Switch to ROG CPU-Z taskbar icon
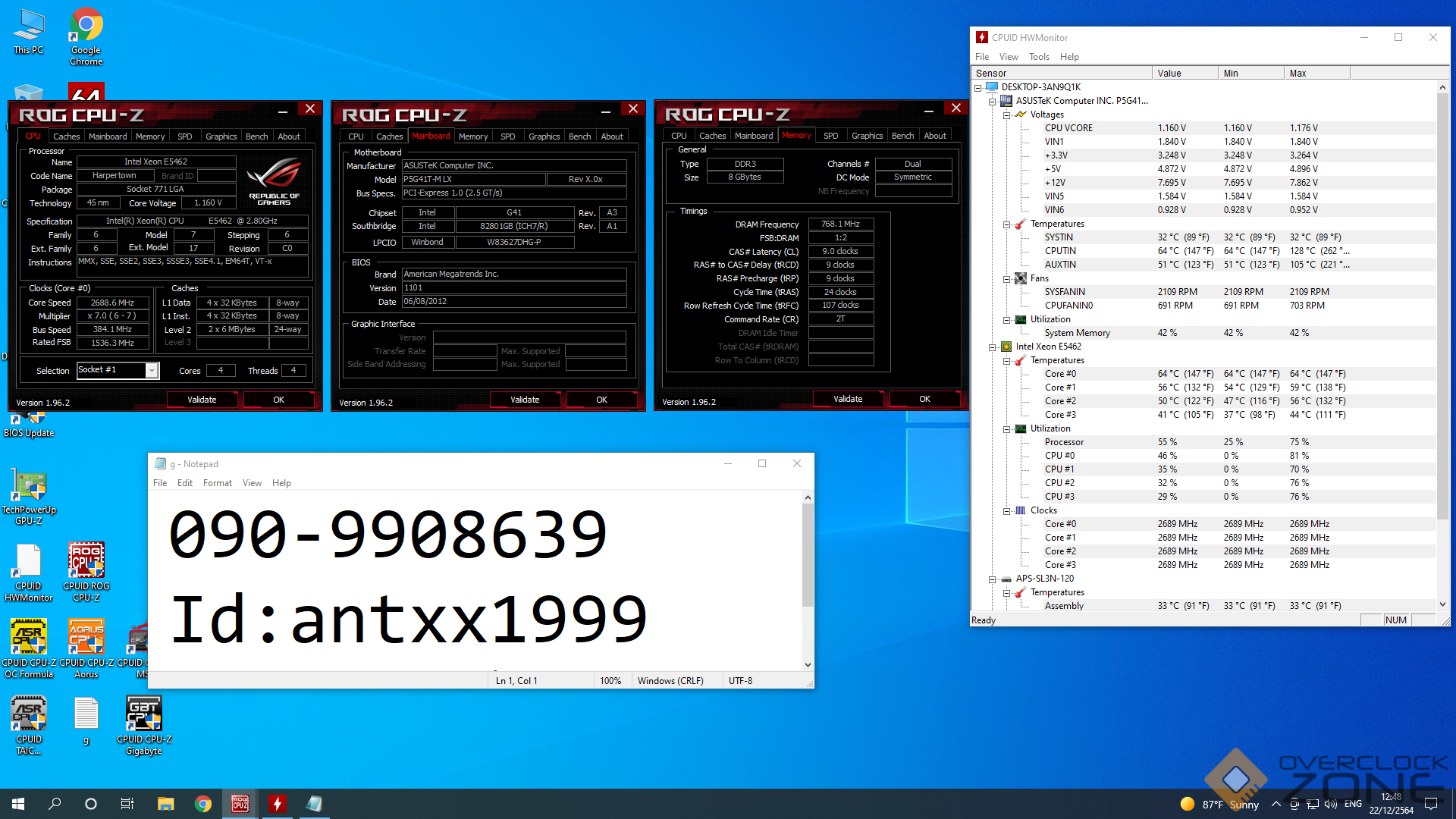Screen dimensions: 1456x819 click(240, 804)
